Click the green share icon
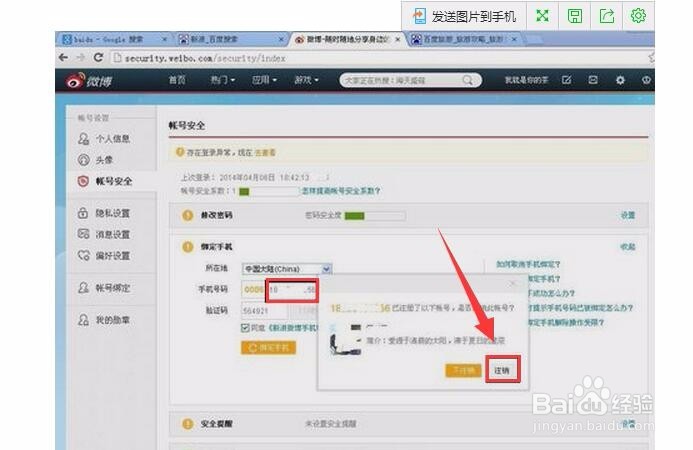This screenshot has height=450, width=693. coord(607,16)
